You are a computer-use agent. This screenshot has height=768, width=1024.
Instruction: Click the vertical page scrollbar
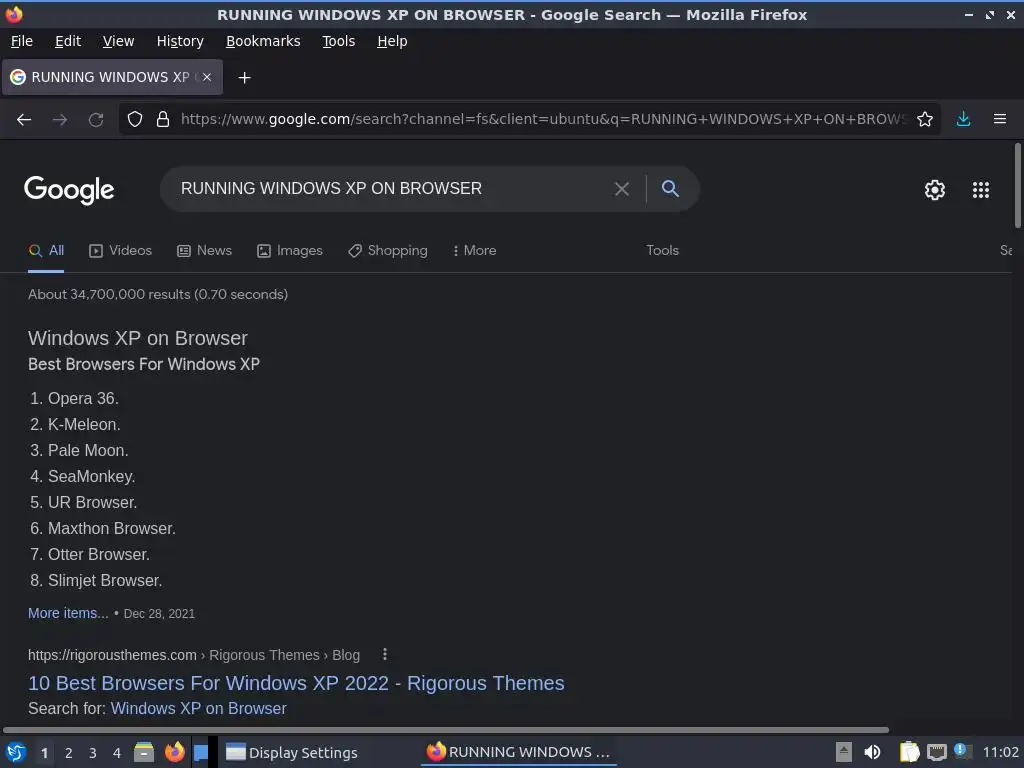(1017, 186)
